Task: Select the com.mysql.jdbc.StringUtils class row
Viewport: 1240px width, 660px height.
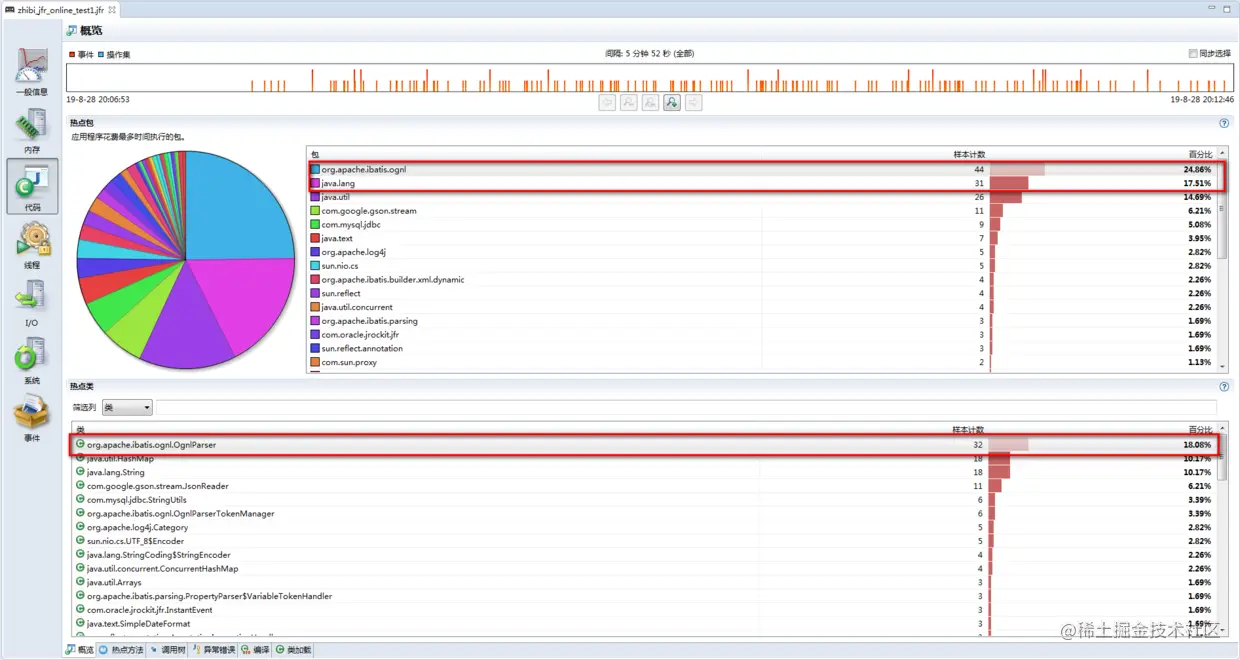Action: point(645,500)
